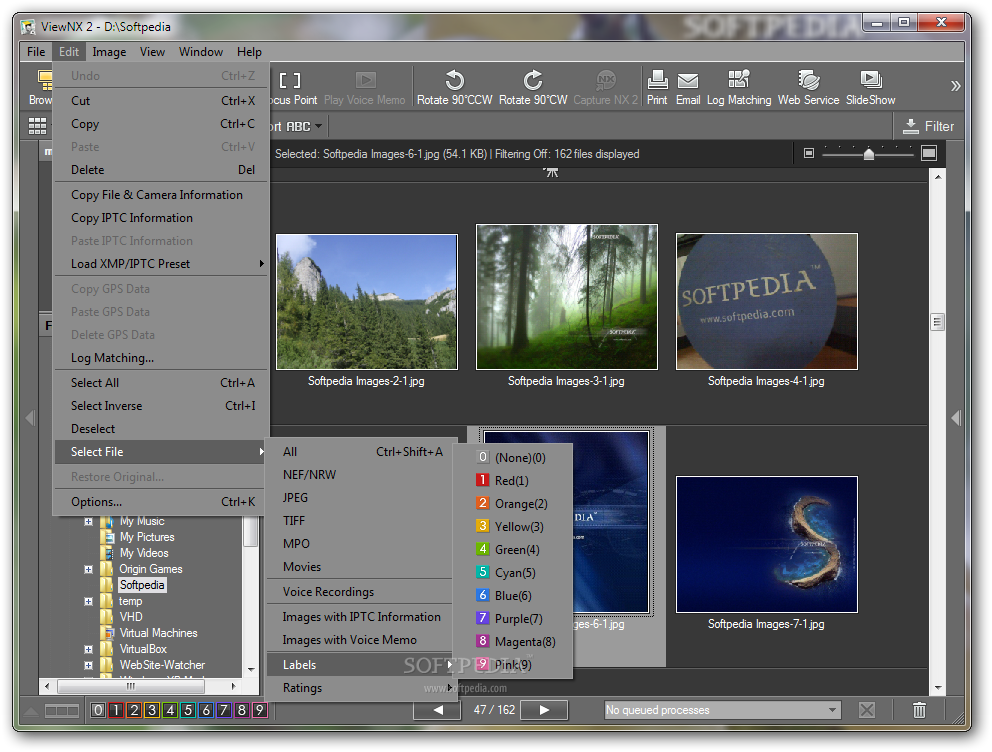Open the Ratings submenu
The width and height of the screenshot is (992, 752).
coord(359,687)
